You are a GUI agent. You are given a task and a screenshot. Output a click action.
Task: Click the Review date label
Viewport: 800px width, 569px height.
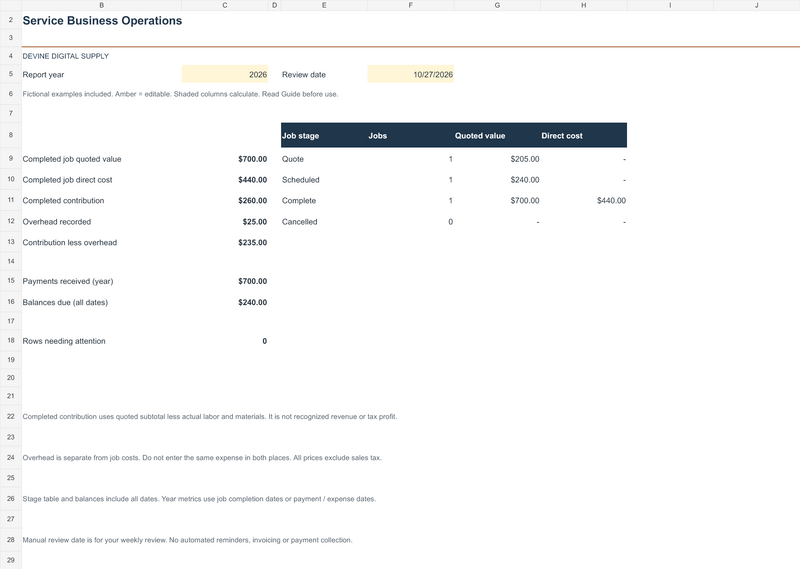[x=304, y=75]
